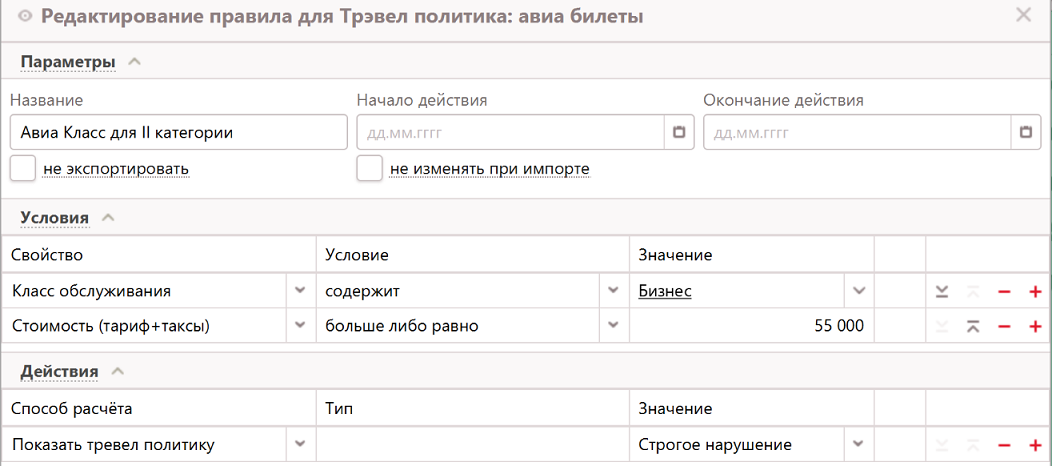Remove the Класс обслуживания condition row

click(1004, 292)
